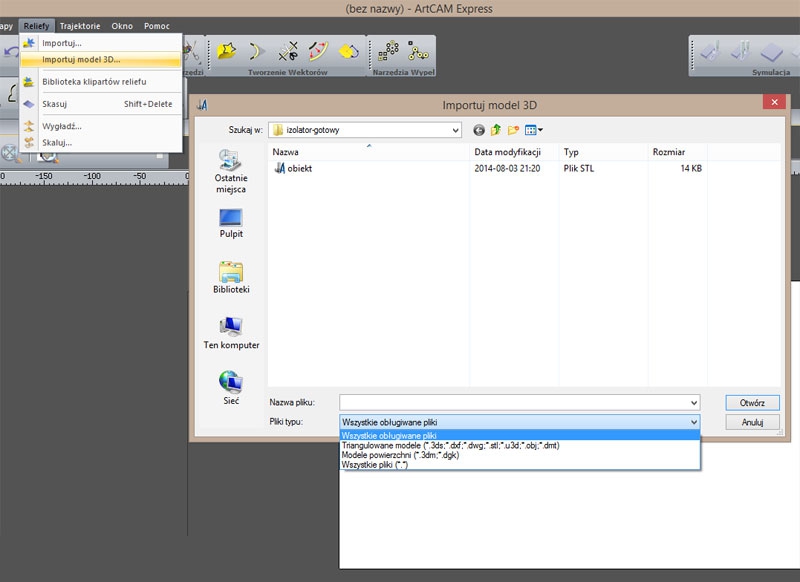Choose Wygładź... menu entry
800x582 pixels.
point(101,126)
